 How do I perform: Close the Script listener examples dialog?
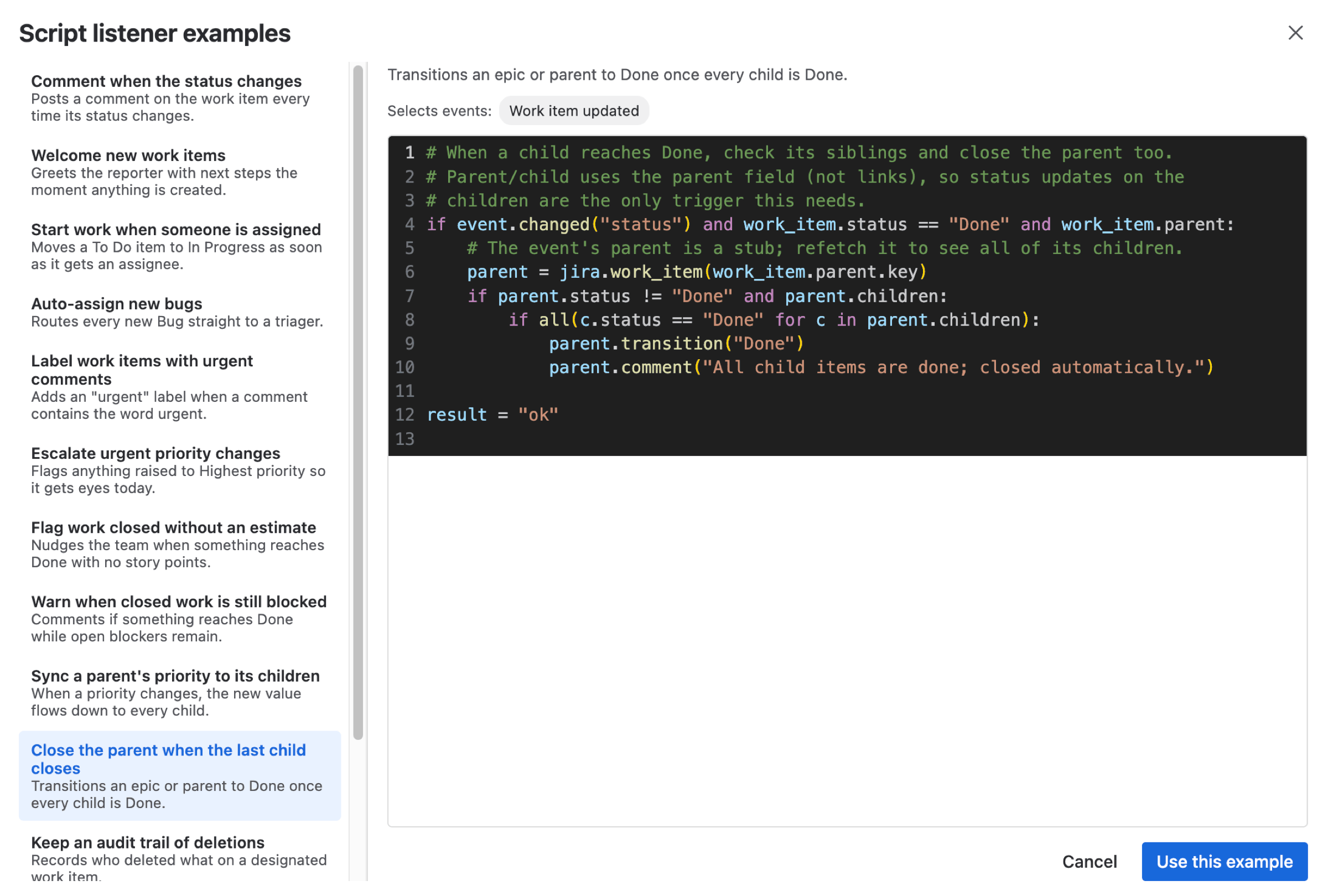1295,33
